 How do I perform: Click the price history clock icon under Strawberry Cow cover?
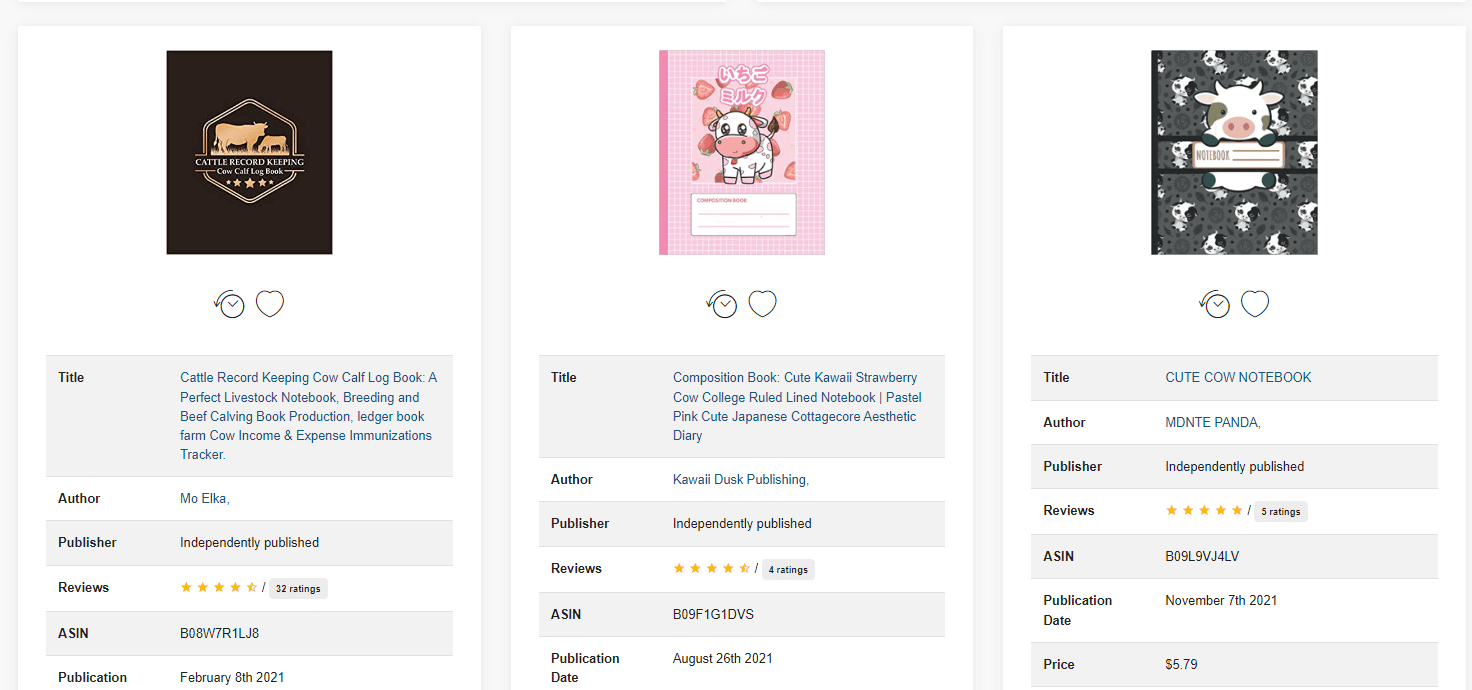722,304
